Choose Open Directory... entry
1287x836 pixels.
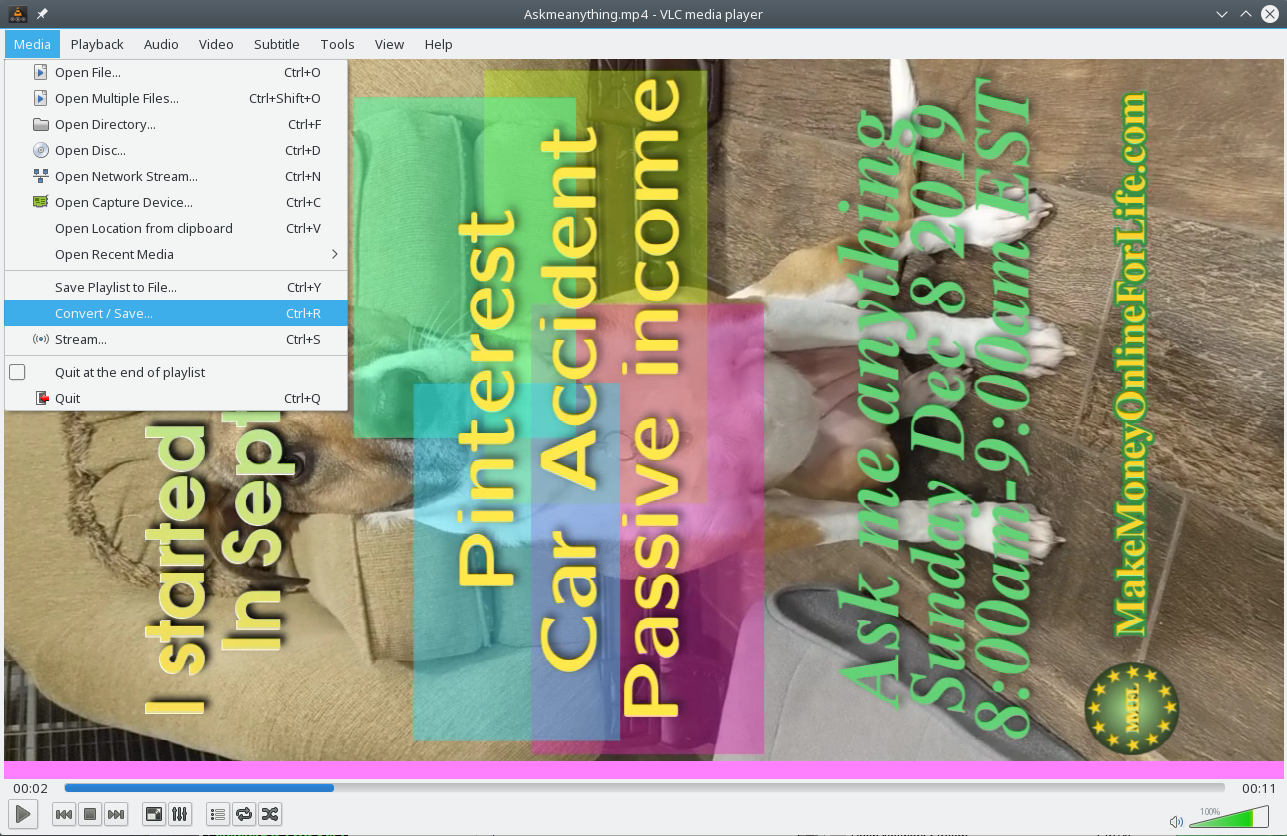tap(176, 124)
